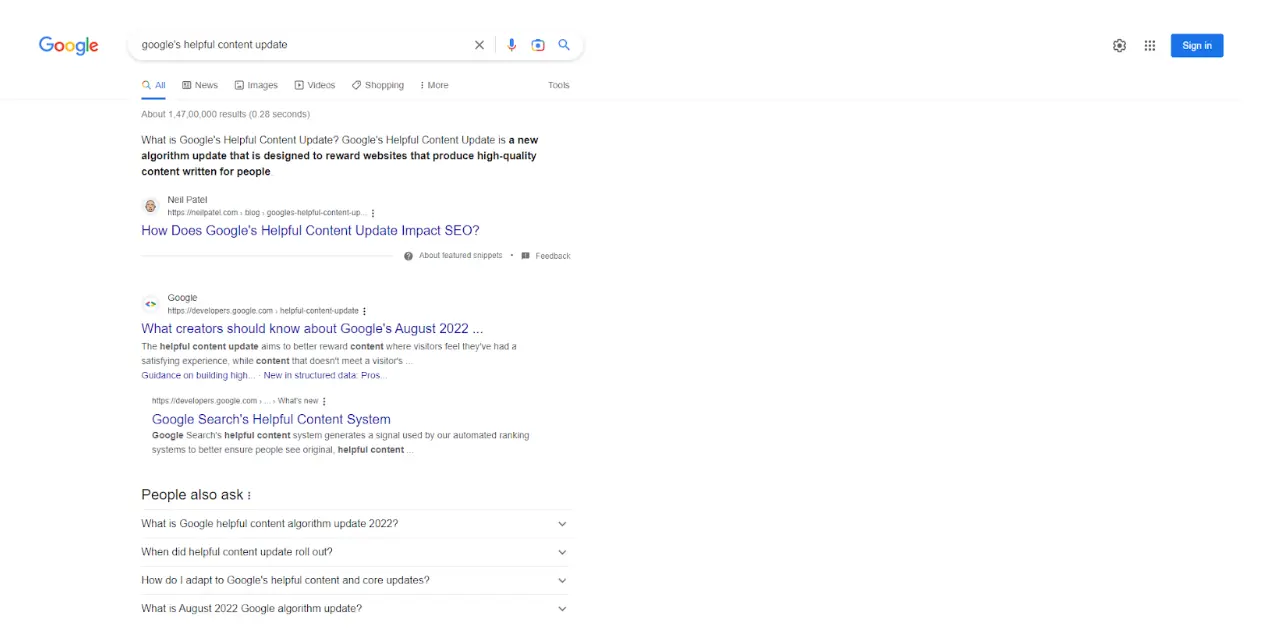Open quick settings gear icon
Screen dimensions: 1272x638
click(x=1119, y=45)
